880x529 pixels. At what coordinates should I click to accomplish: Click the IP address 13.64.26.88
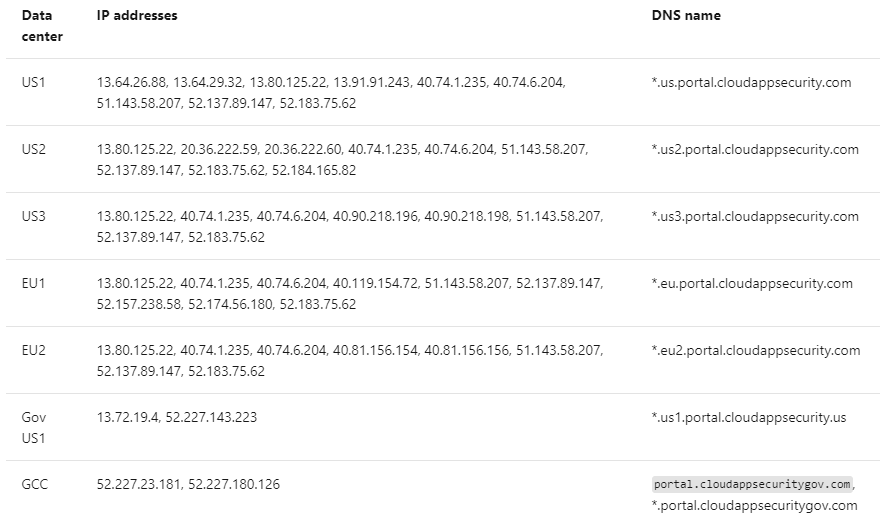pos(131,83)
